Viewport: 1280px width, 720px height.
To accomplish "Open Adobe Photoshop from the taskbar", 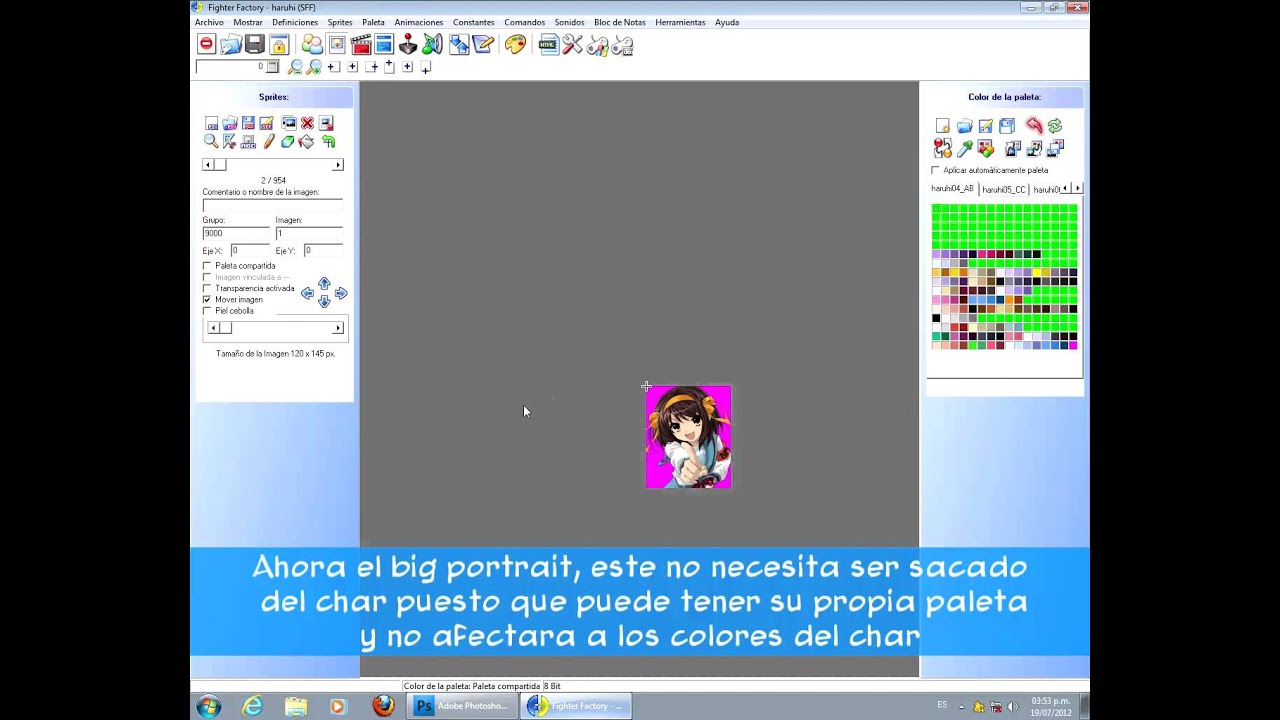I will (x=462, y=706).
